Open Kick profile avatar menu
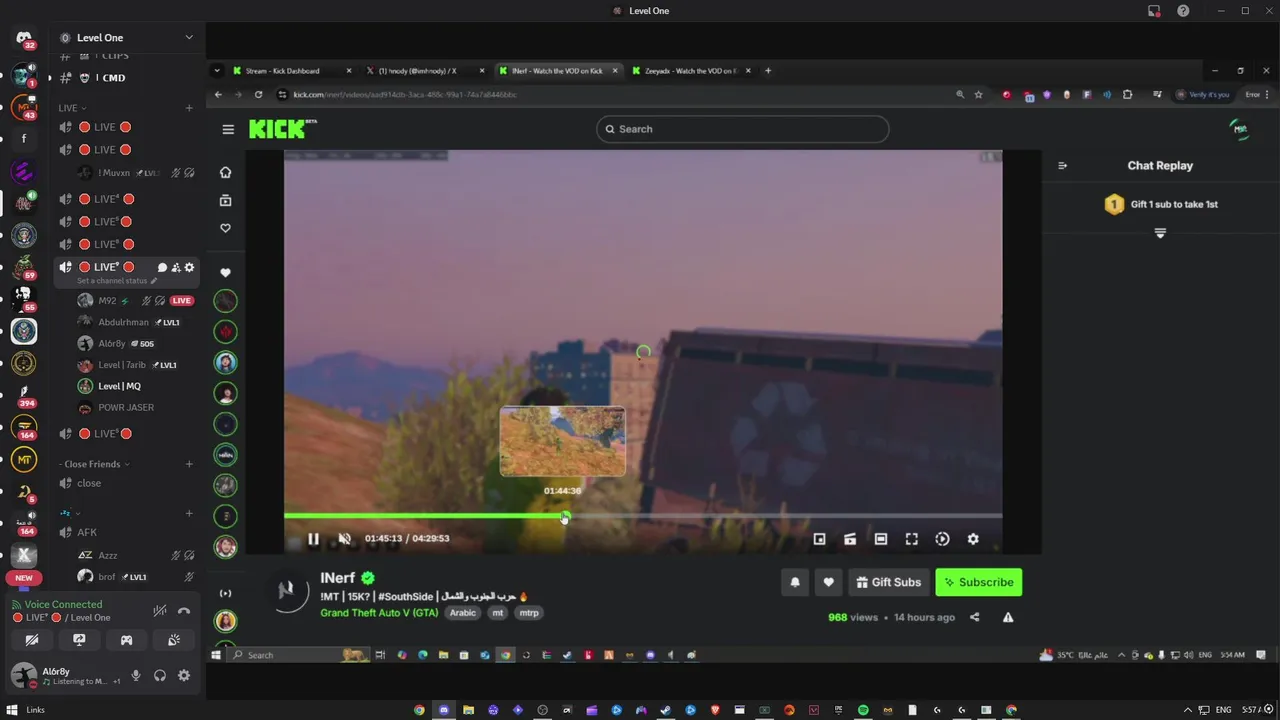The image size is (1280, 720). (1240, 129)
